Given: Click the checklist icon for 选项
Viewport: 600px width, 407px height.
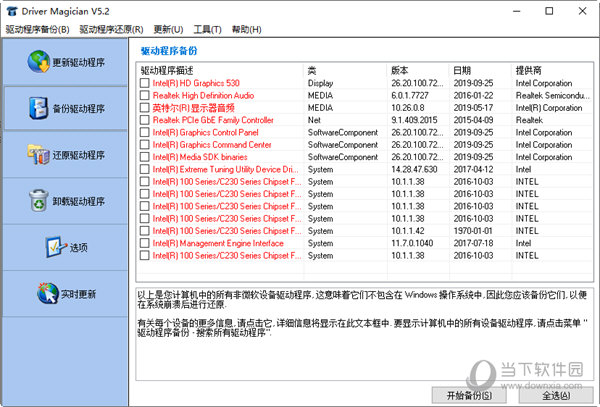Looking at the screenshot, I should (x=56, y=247).
